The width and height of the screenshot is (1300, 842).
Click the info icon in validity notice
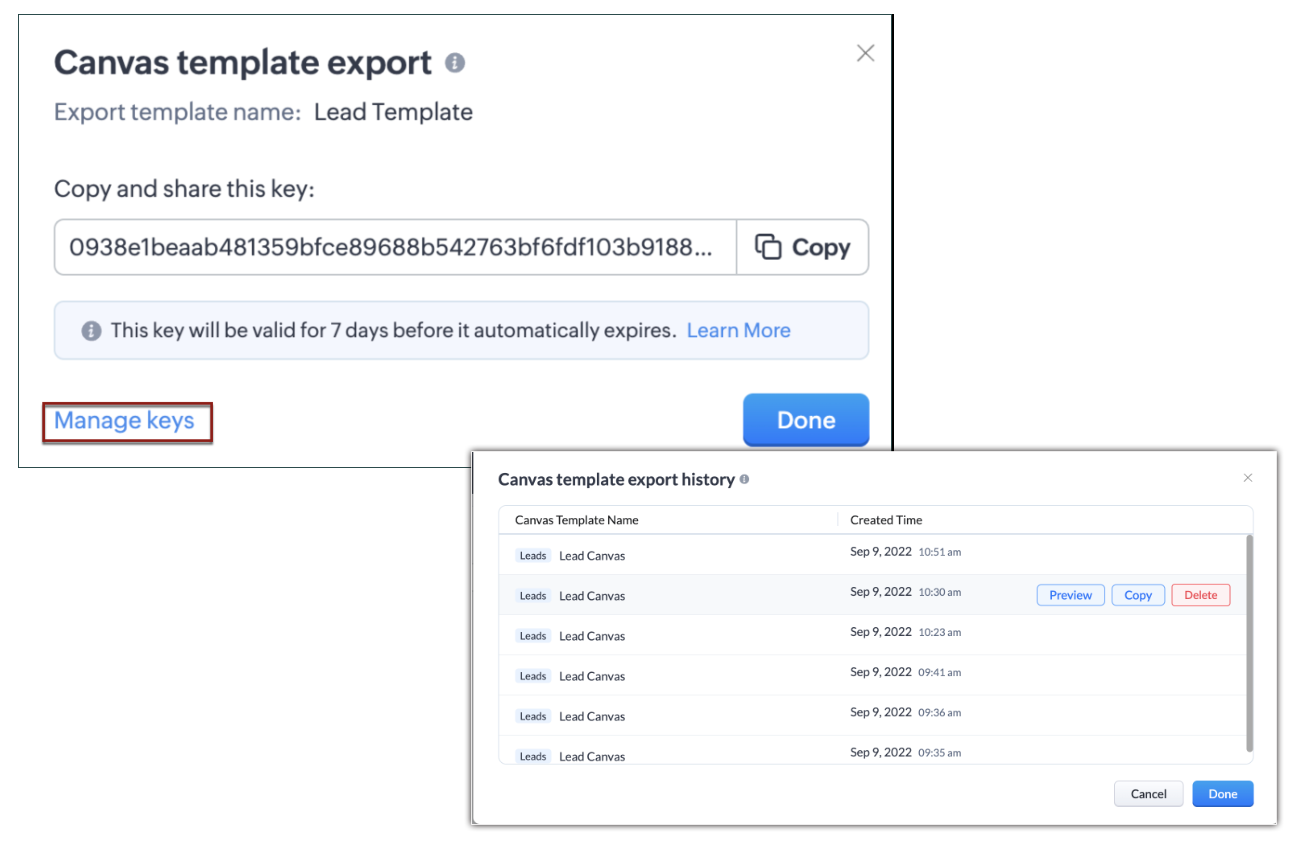pos(91,331)
